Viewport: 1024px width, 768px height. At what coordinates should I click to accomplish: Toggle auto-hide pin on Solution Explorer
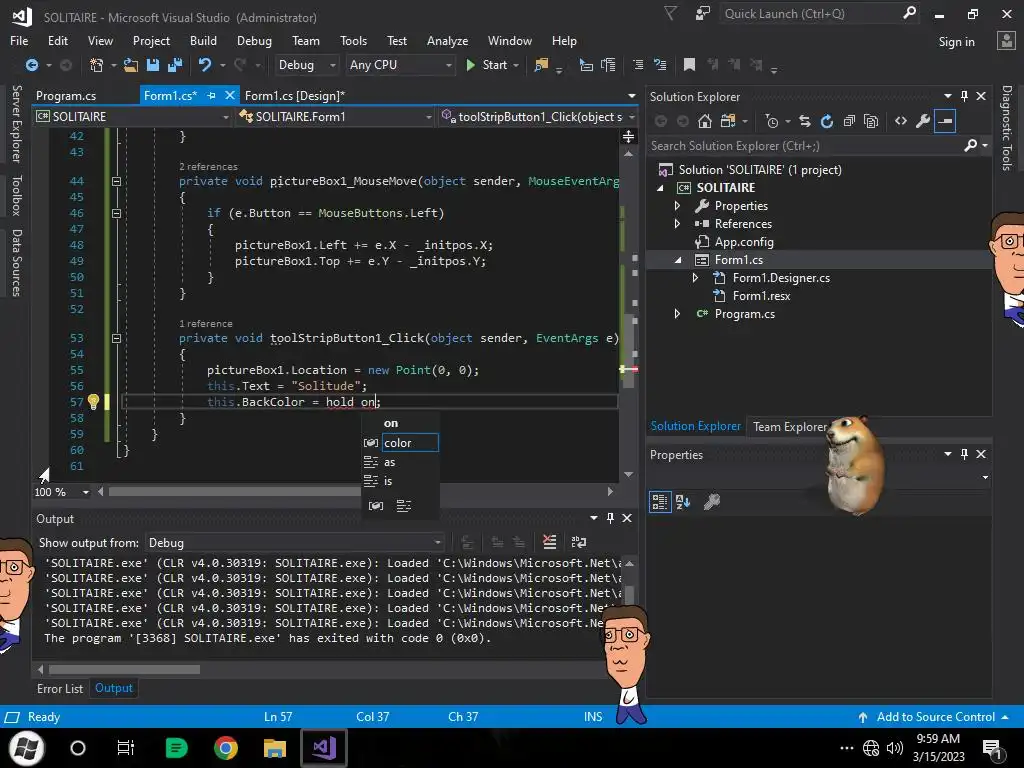click(965, 96)
